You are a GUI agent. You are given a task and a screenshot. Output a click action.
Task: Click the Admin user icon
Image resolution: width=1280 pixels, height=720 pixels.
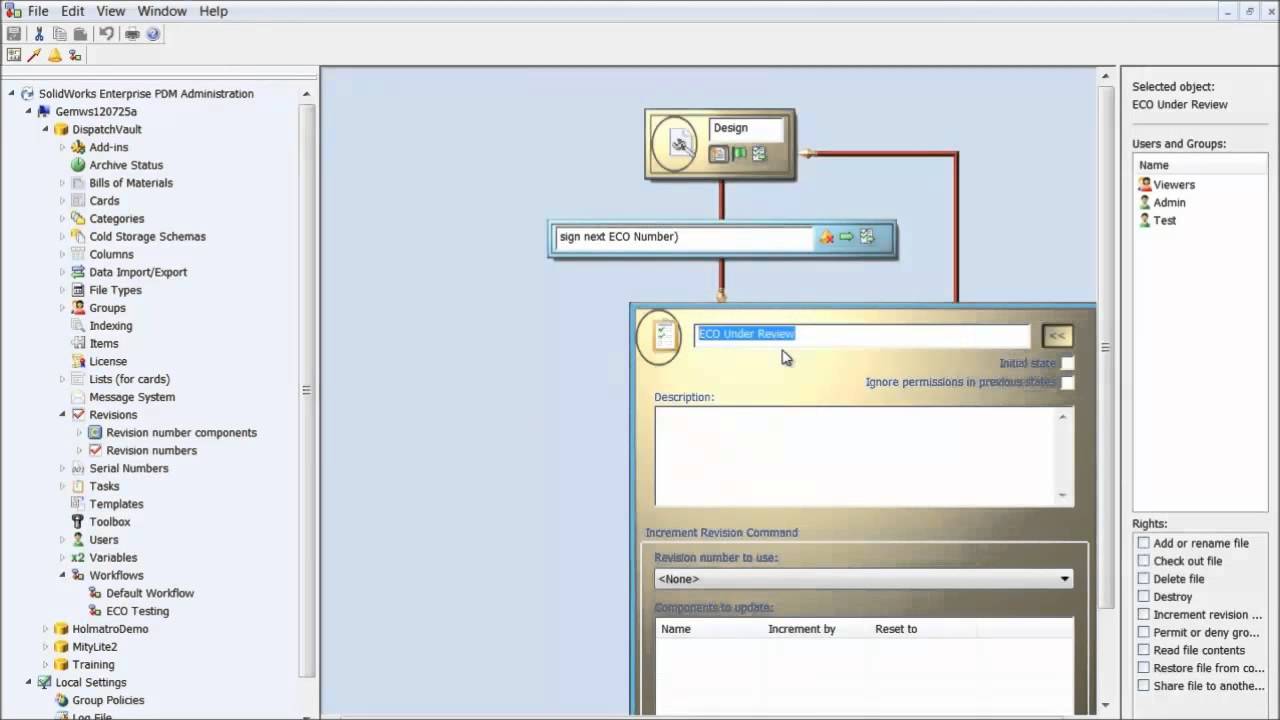point(1145,202)
